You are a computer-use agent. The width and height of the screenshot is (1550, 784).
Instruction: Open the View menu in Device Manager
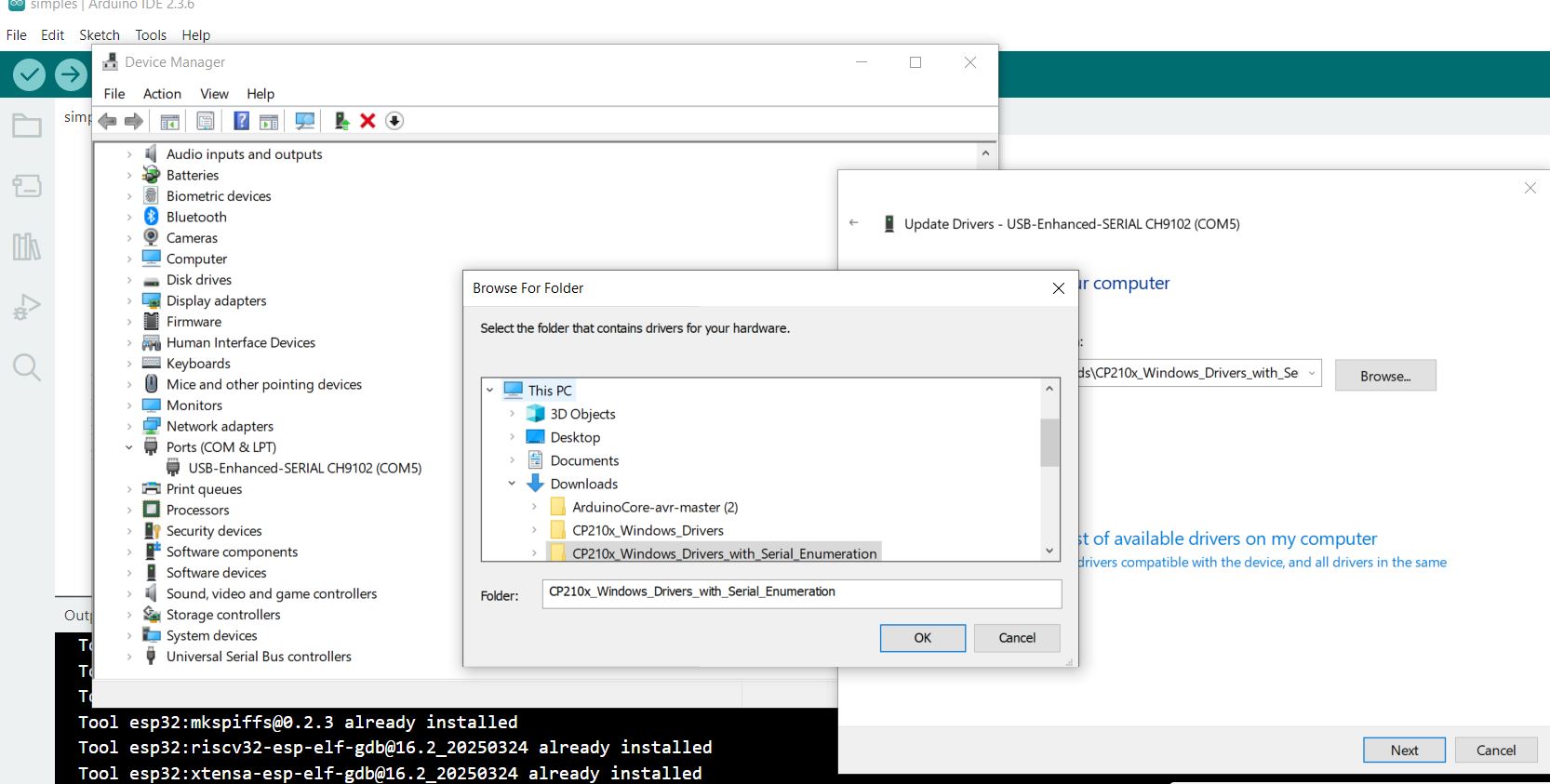tap(214, 94)
